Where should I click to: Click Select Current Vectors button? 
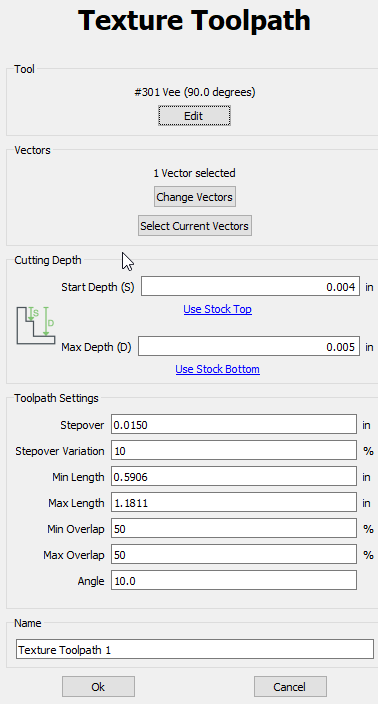[x=195, y=225]
